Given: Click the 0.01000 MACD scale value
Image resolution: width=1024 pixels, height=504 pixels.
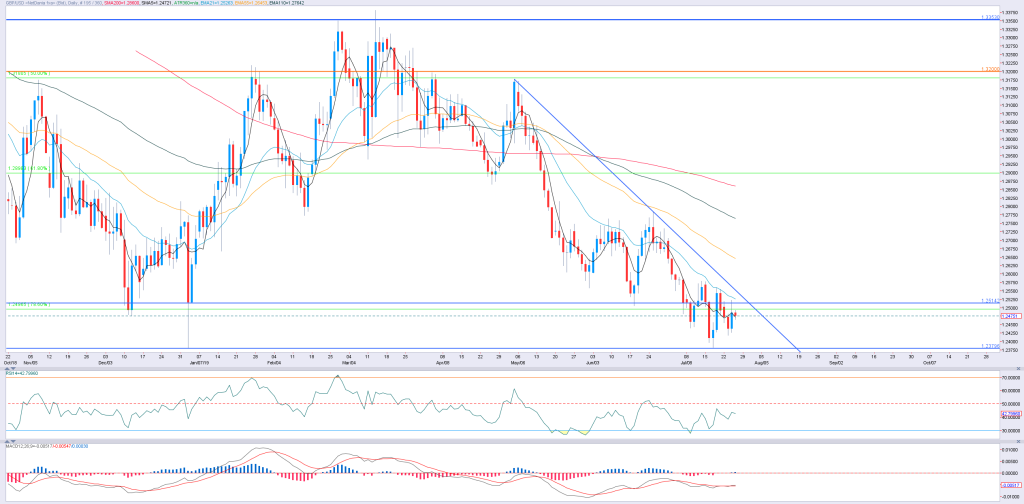Looking at the screenshot, I should click(x=1010, y=450).
